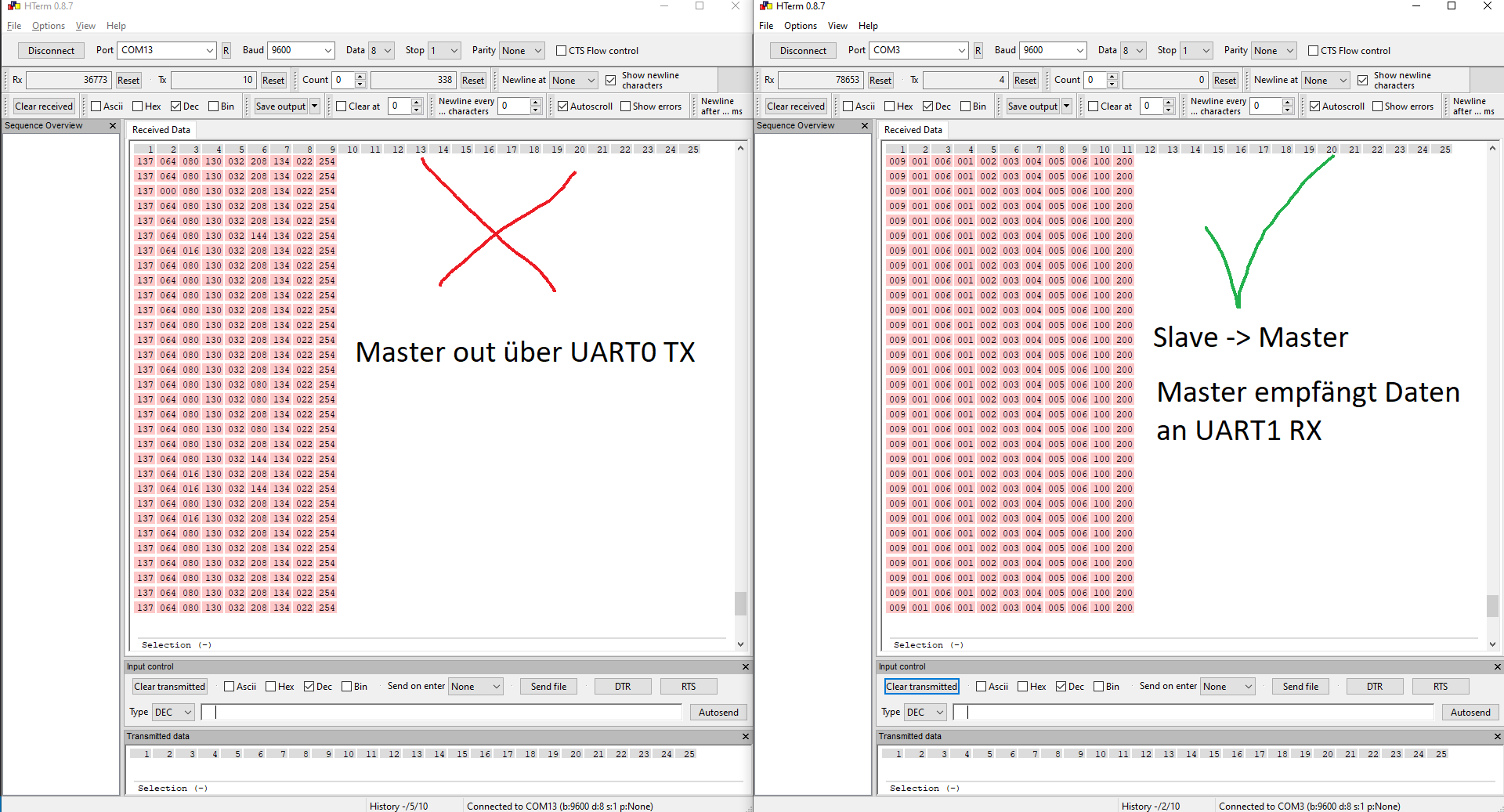Image resolution: width=1504 pixels, height=812 pixels.
Task: Toggle CTS Flow control in COM13 window
Action: [561, 51]
